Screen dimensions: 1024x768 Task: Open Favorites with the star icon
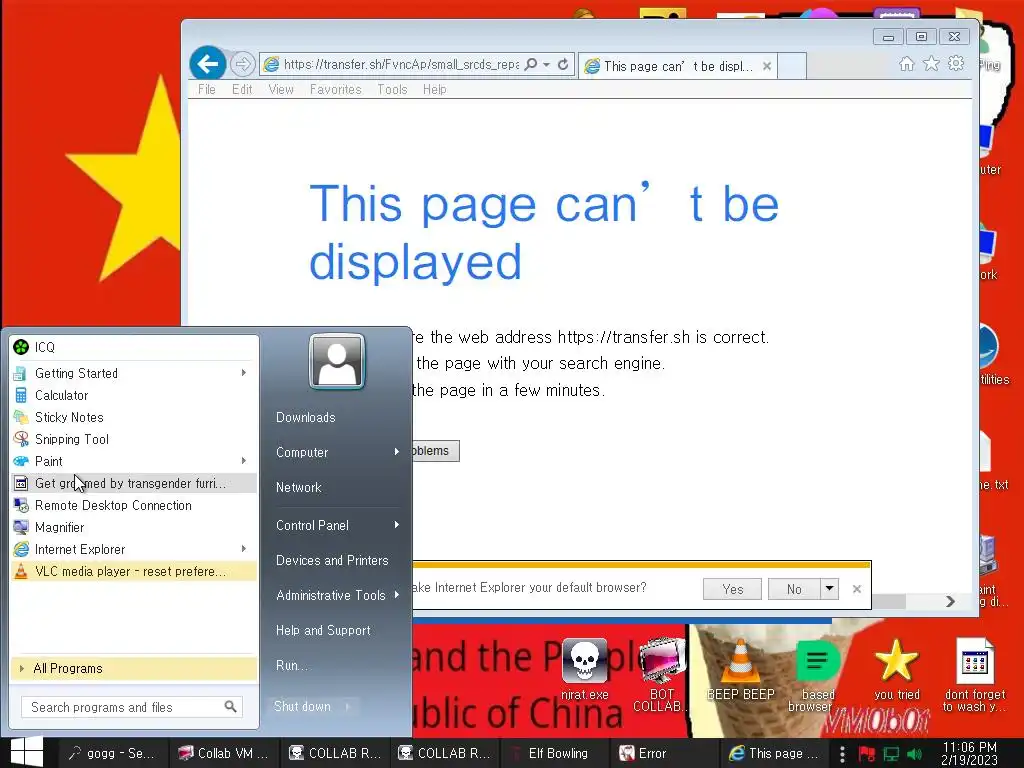931,63
